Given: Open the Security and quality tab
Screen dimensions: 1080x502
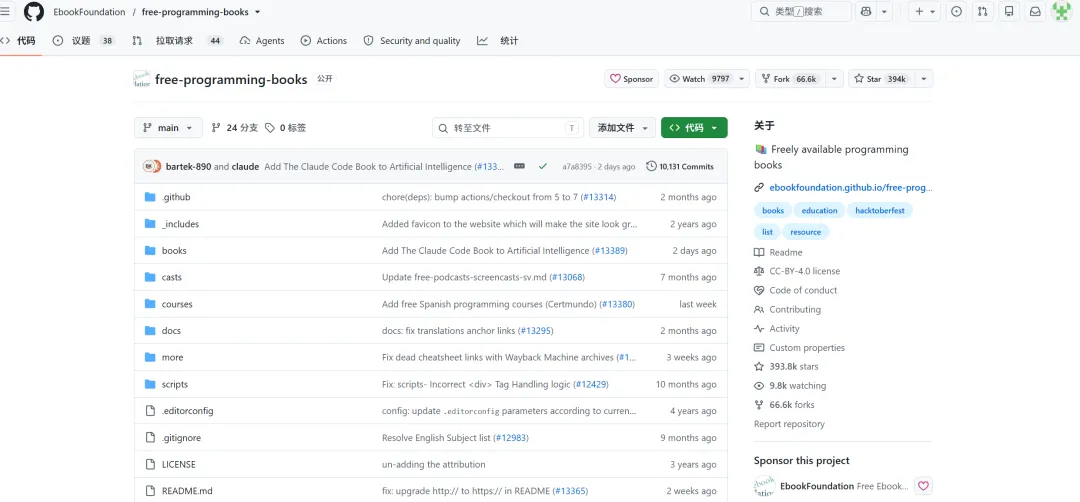Looking at the screenshot, I should pyautogui.click(x=412, y=41).
